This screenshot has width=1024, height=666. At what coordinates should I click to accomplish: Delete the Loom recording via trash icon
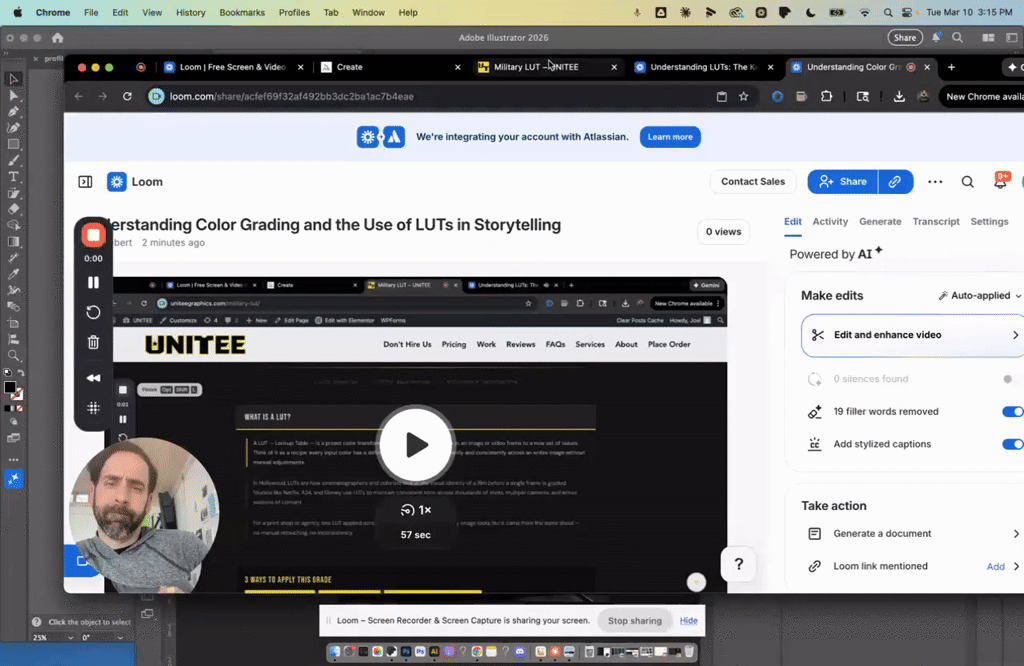coord(93,342)
